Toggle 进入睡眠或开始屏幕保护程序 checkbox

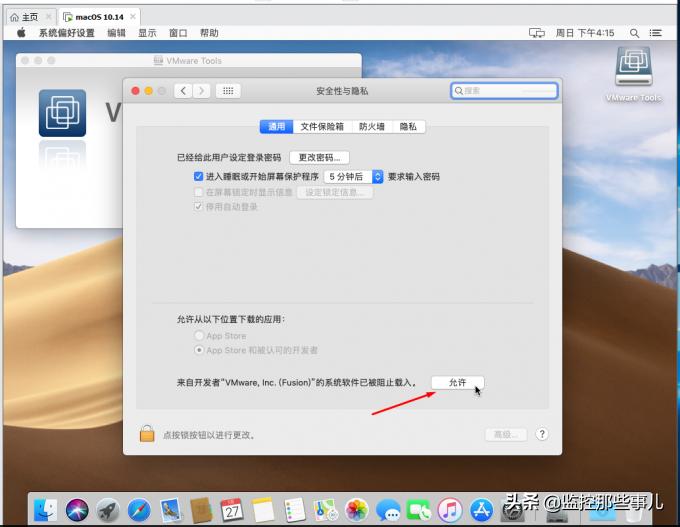198,176
